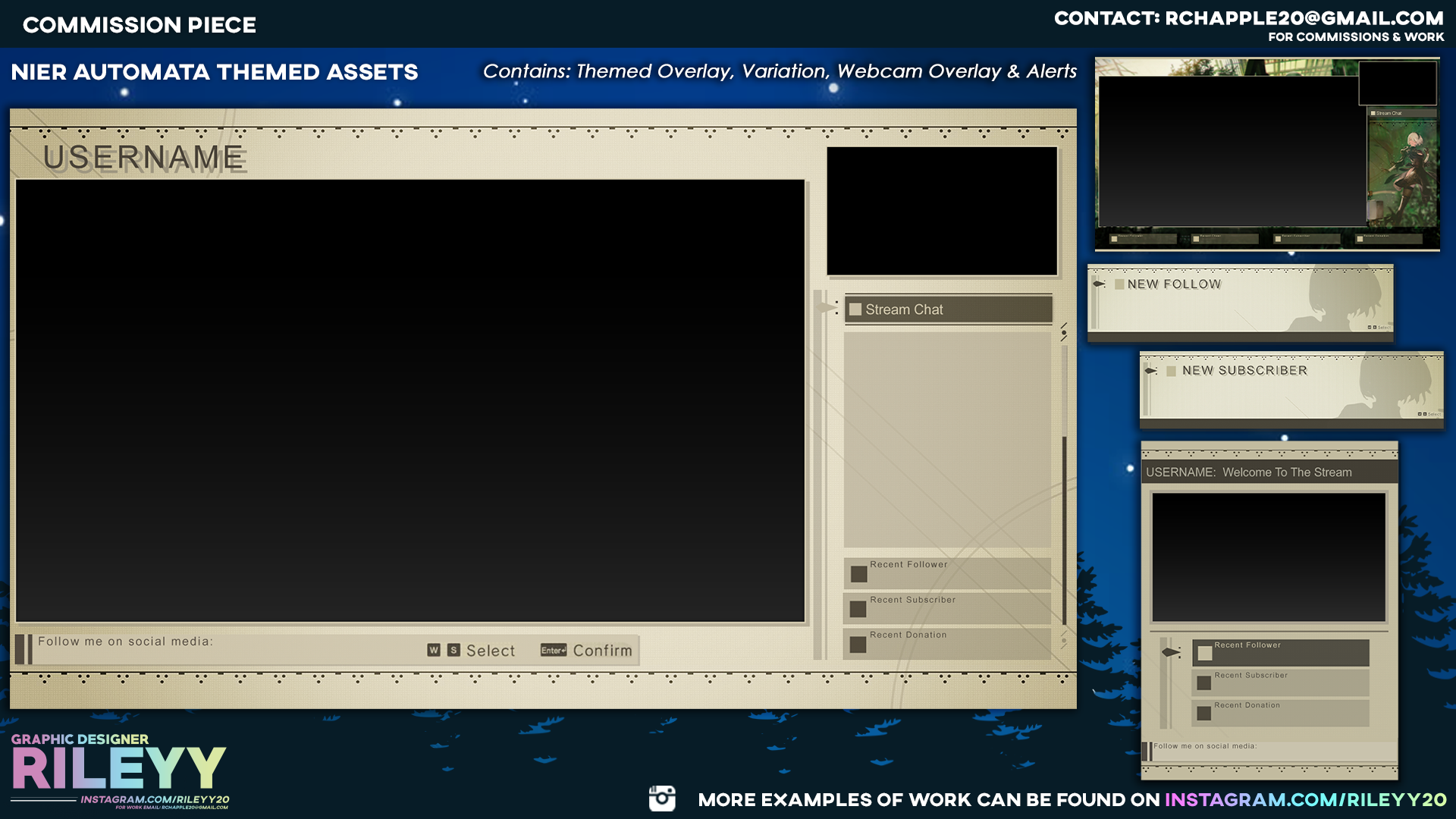Click pointer arrow in webcam overlay panel

(x=1171, y=652)
